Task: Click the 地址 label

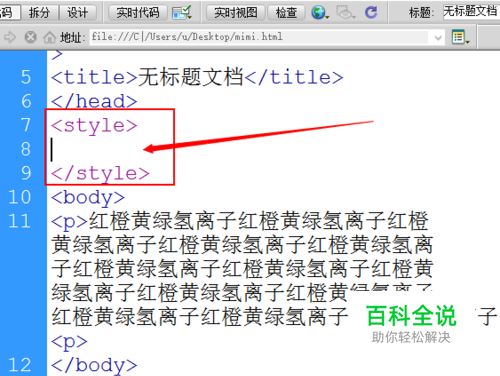Action: click(72, 37)
